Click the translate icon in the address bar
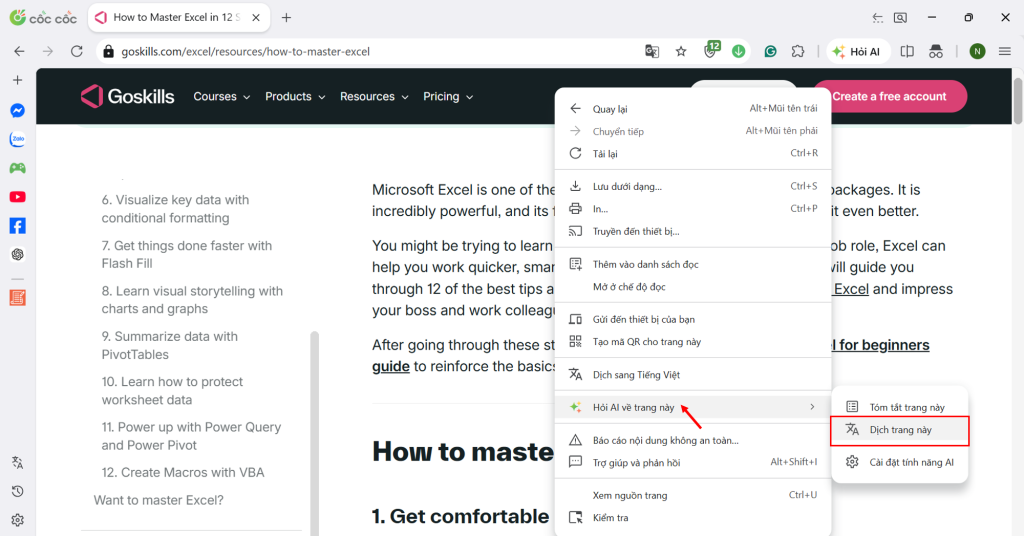The width and height of the screenshot is (1024, 536). coord(652,52)
